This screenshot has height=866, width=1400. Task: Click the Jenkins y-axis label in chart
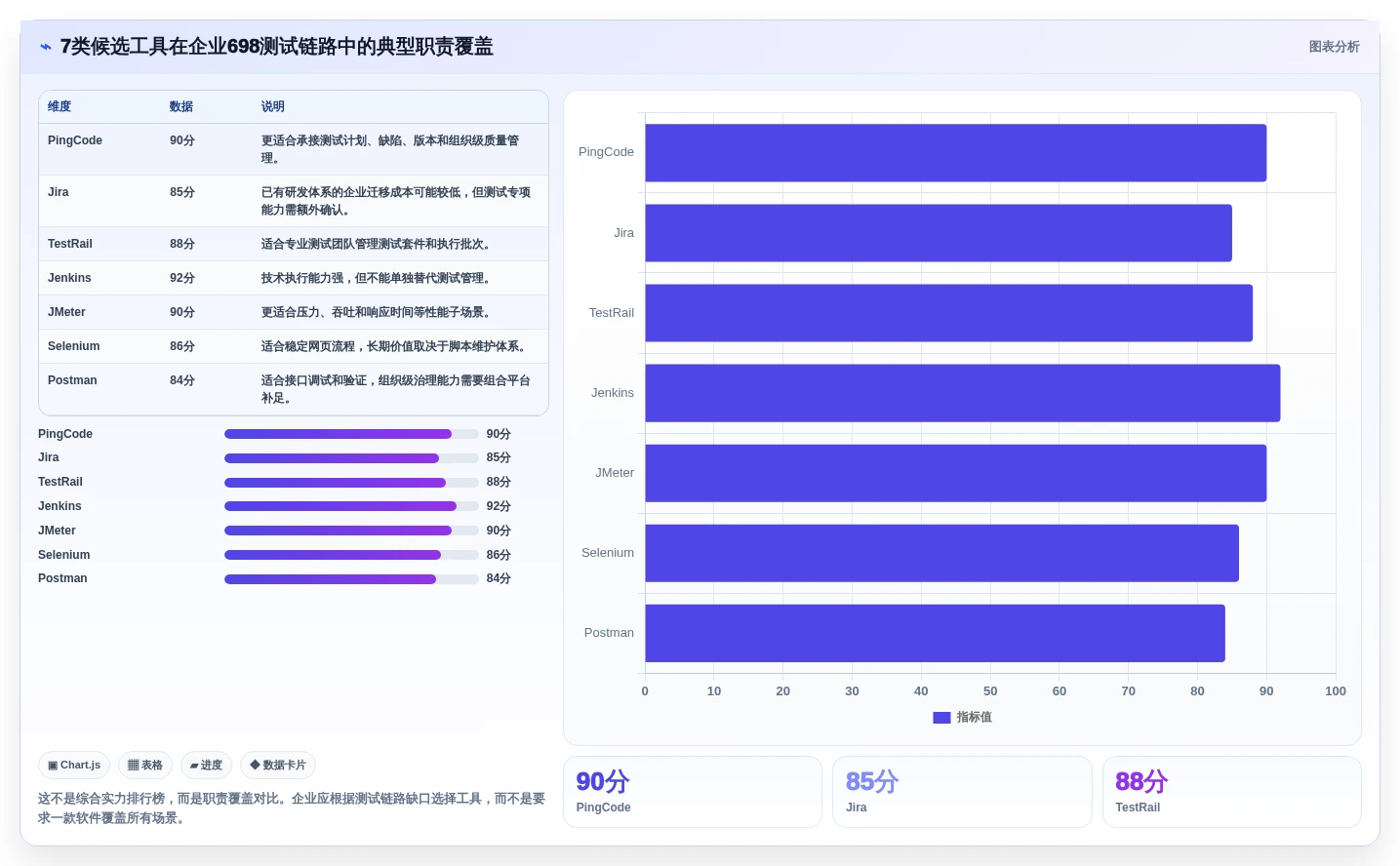613,393
